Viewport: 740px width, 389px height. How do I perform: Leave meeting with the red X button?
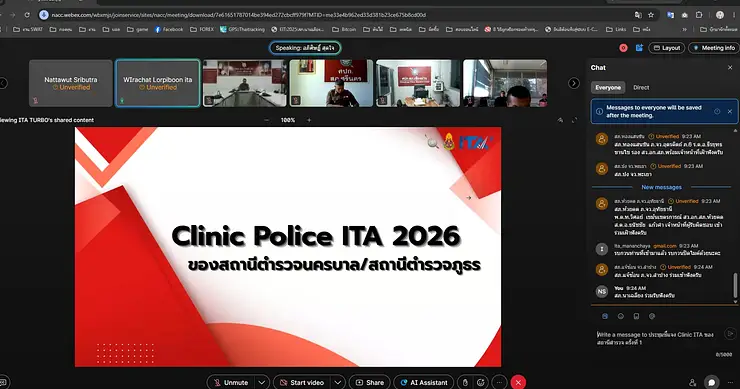[518, 382]
